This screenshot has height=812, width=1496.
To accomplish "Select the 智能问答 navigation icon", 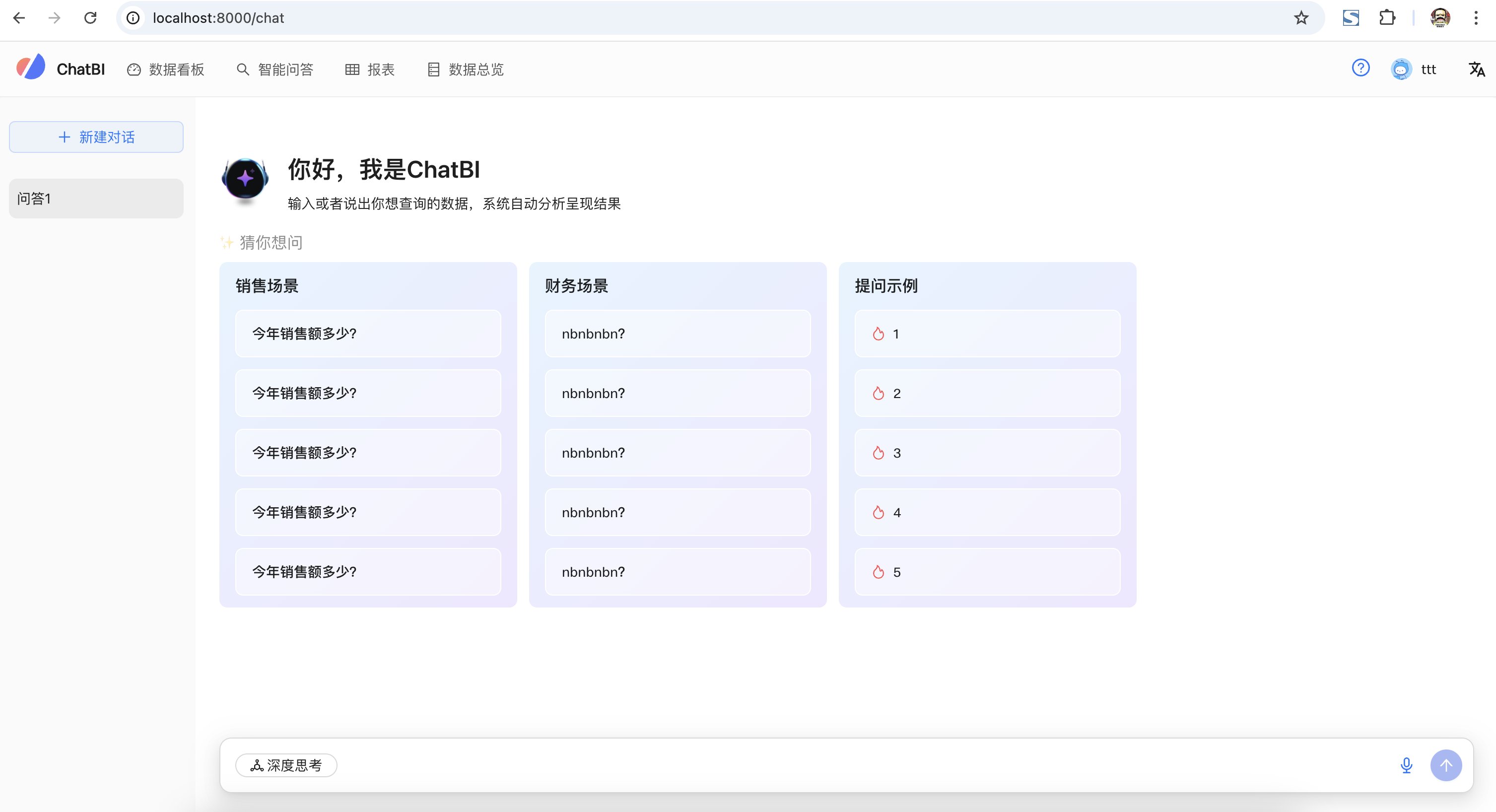I will 243,69.
